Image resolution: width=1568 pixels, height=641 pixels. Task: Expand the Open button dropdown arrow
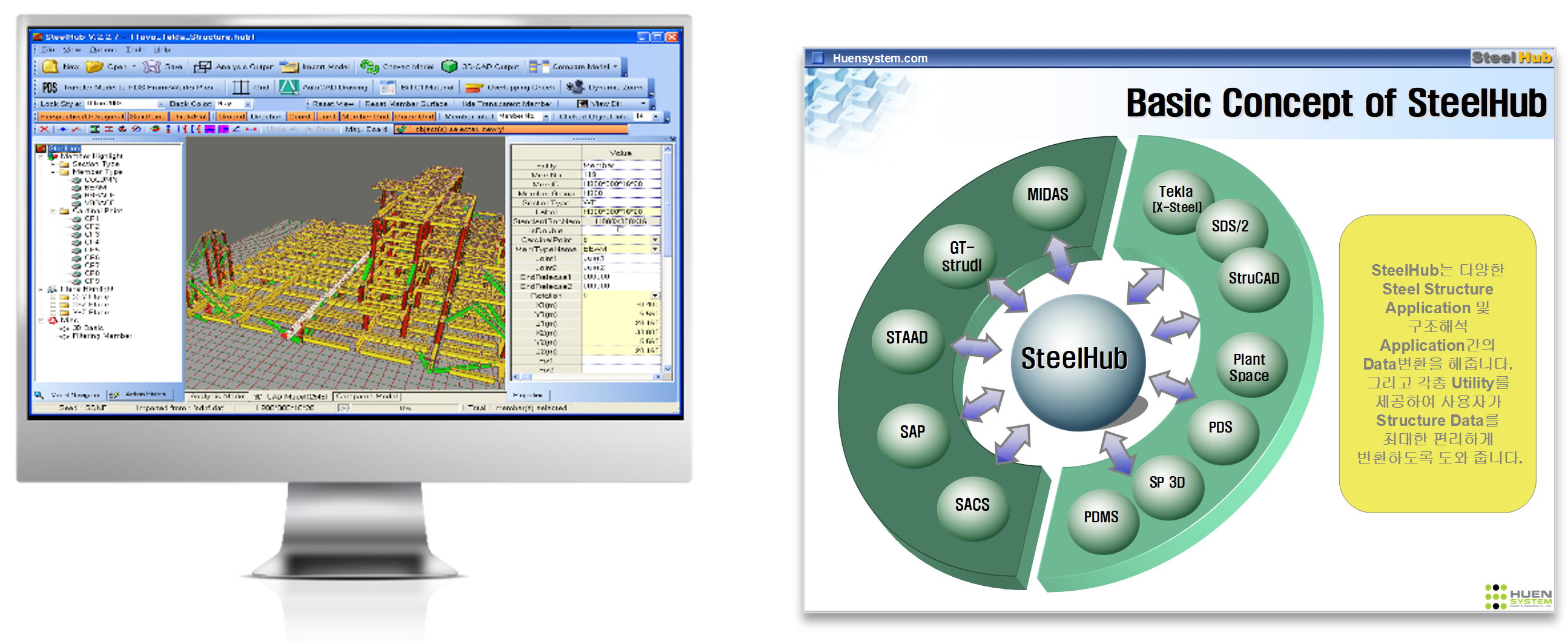tap(134, 66)
